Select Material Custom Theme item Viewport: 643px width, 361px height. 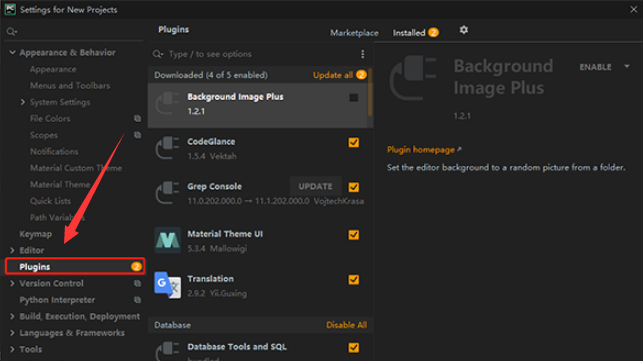point(76,168)
